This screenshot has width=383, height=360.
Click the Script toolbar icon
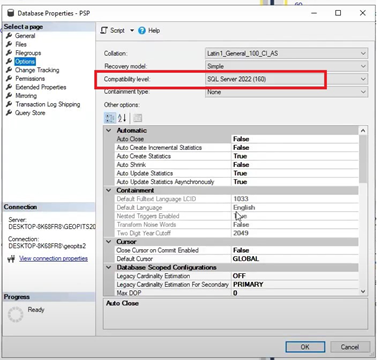104,30
